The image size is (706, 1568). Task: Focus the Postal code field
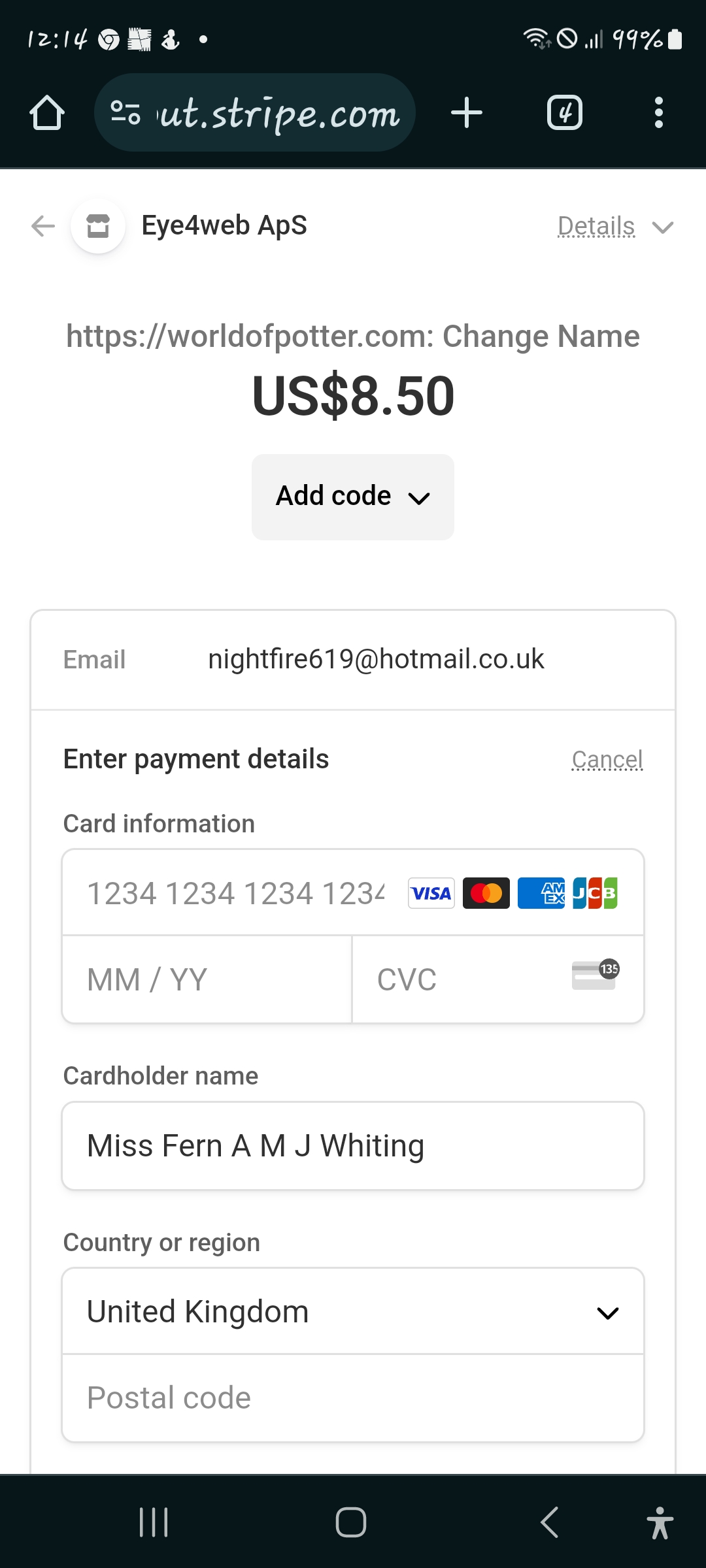(x=353, y=1398)
